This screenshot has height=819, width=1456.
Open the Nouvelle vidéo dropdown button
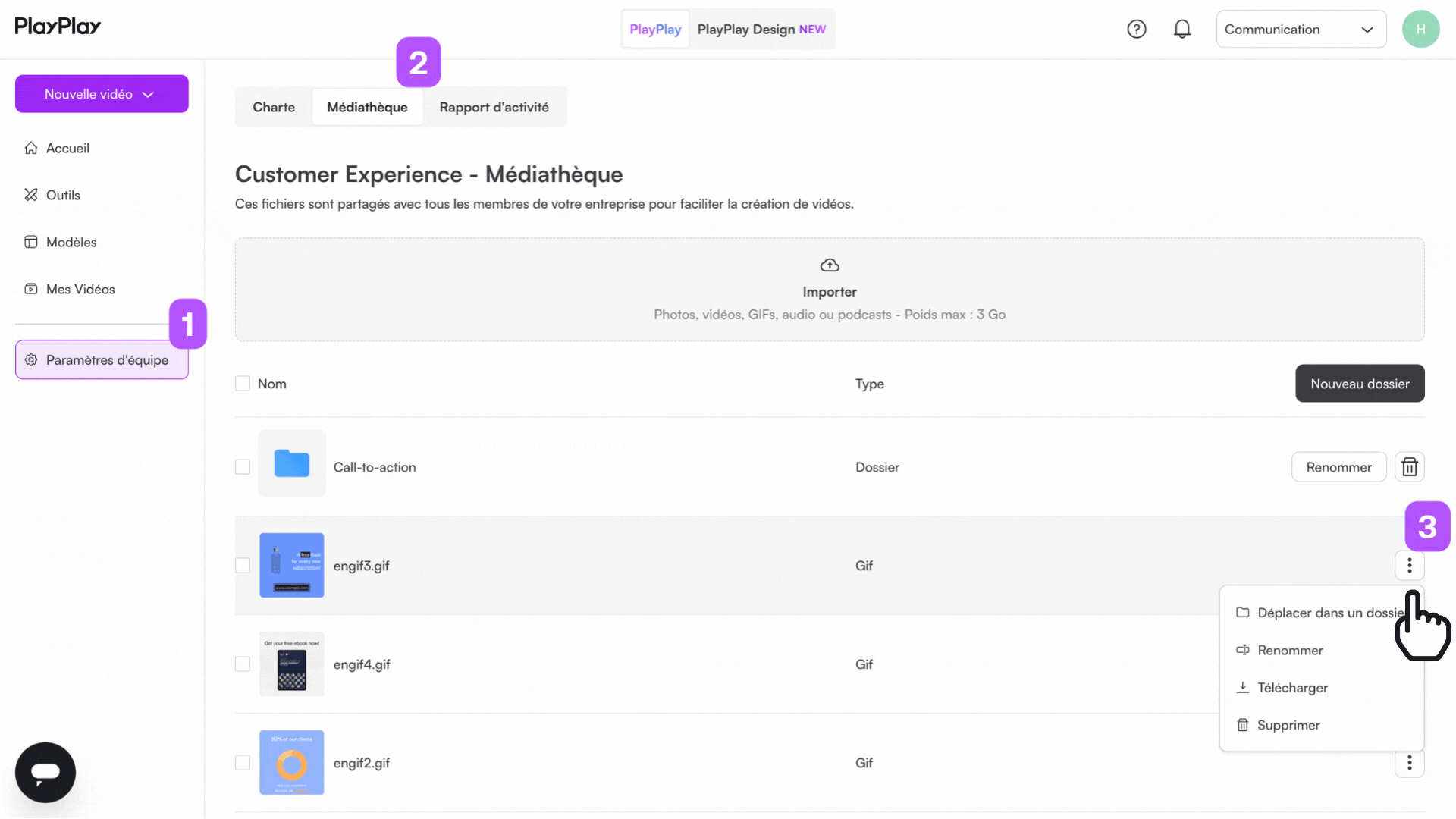tap(102, 94)
